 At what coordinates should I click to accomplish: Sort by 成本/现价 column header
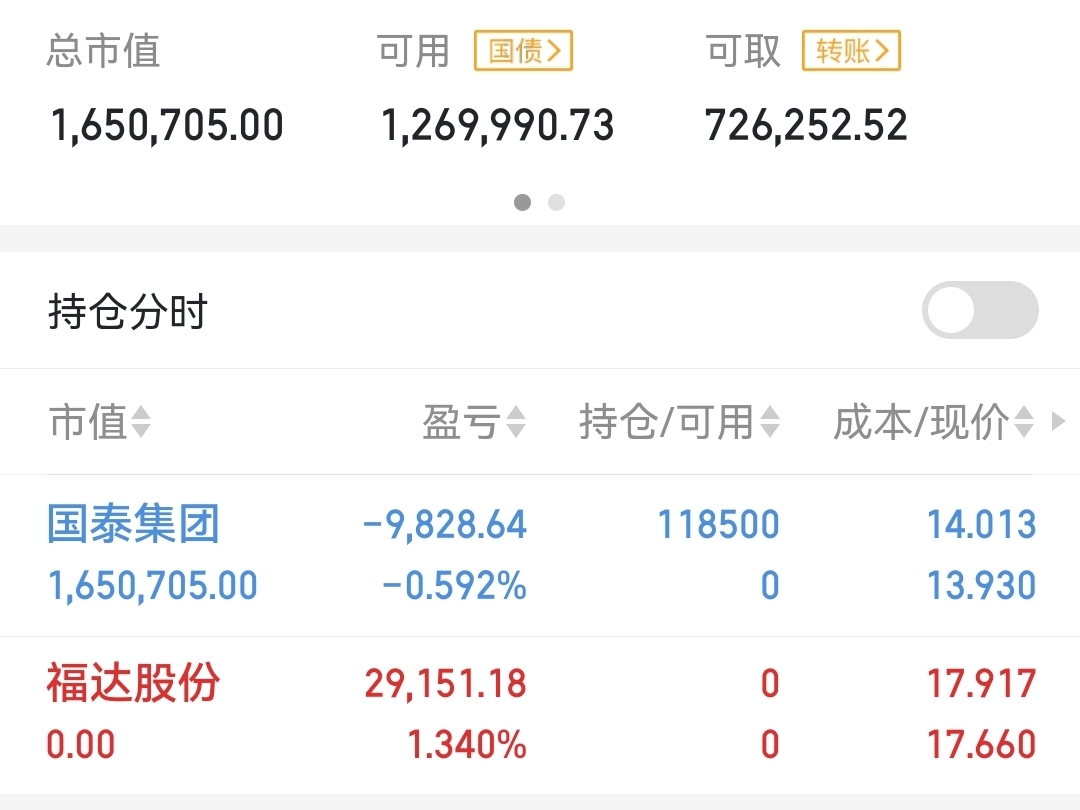click(933, 422)
